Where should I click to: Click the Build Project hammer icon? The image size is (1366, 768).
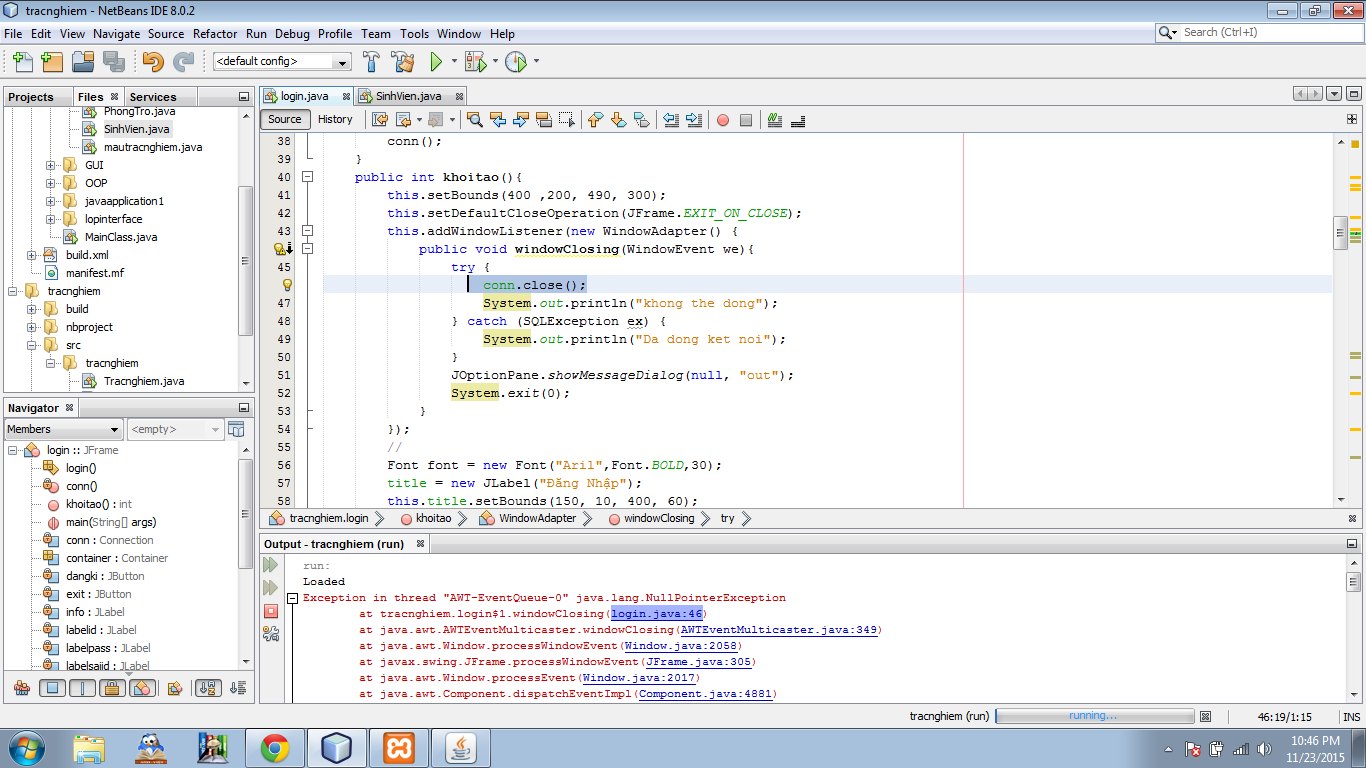tap(371, 62)
